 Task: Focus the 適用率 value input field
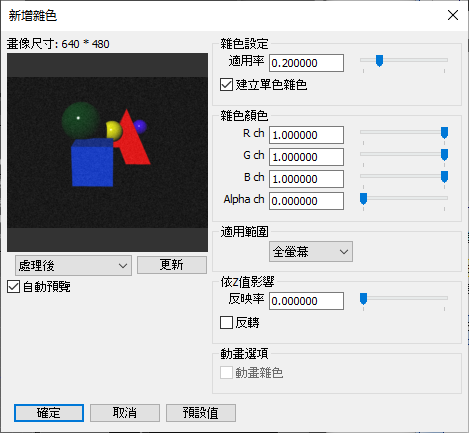coord(306,63)
